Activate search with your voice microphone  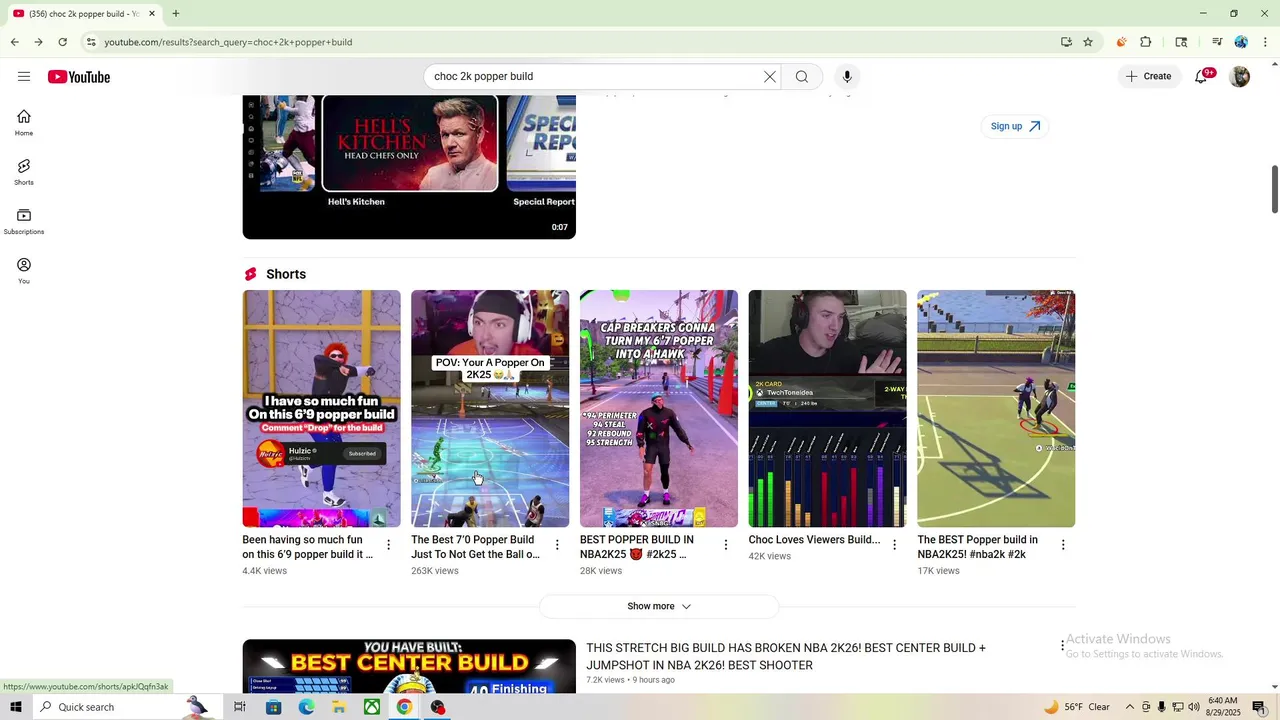click(847, 77)
